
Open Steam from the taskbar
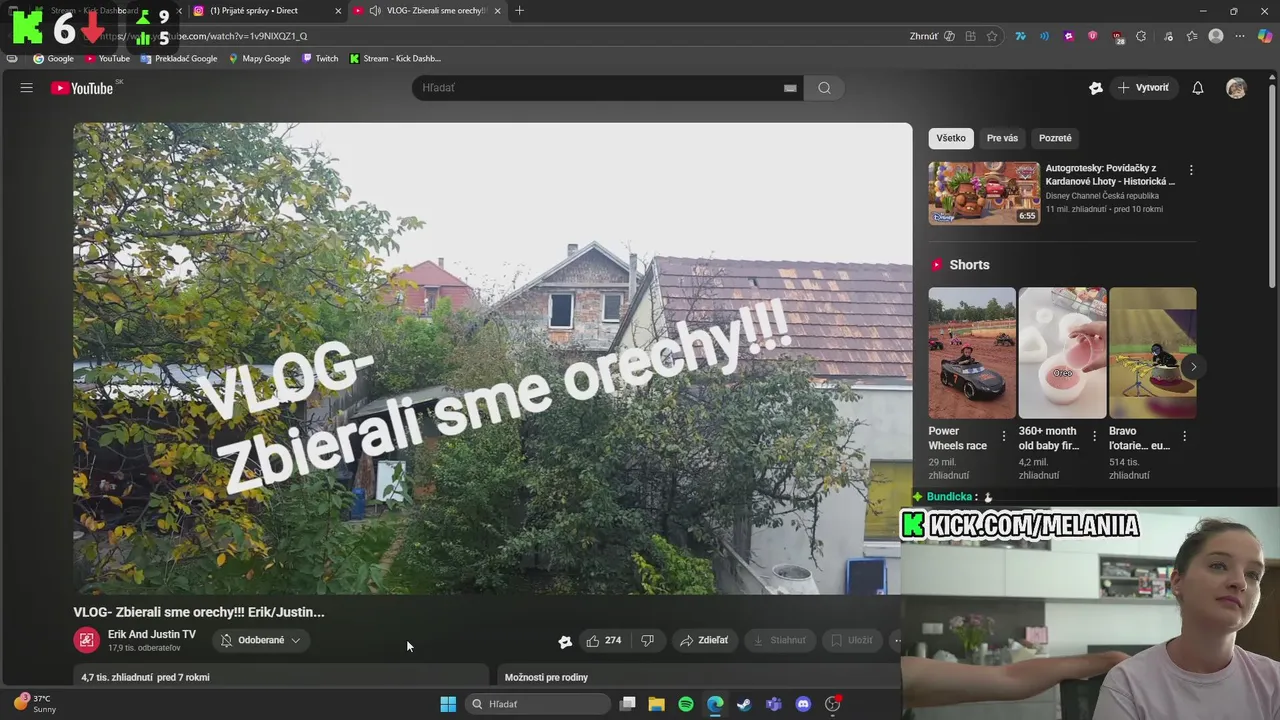click(744, 704)
